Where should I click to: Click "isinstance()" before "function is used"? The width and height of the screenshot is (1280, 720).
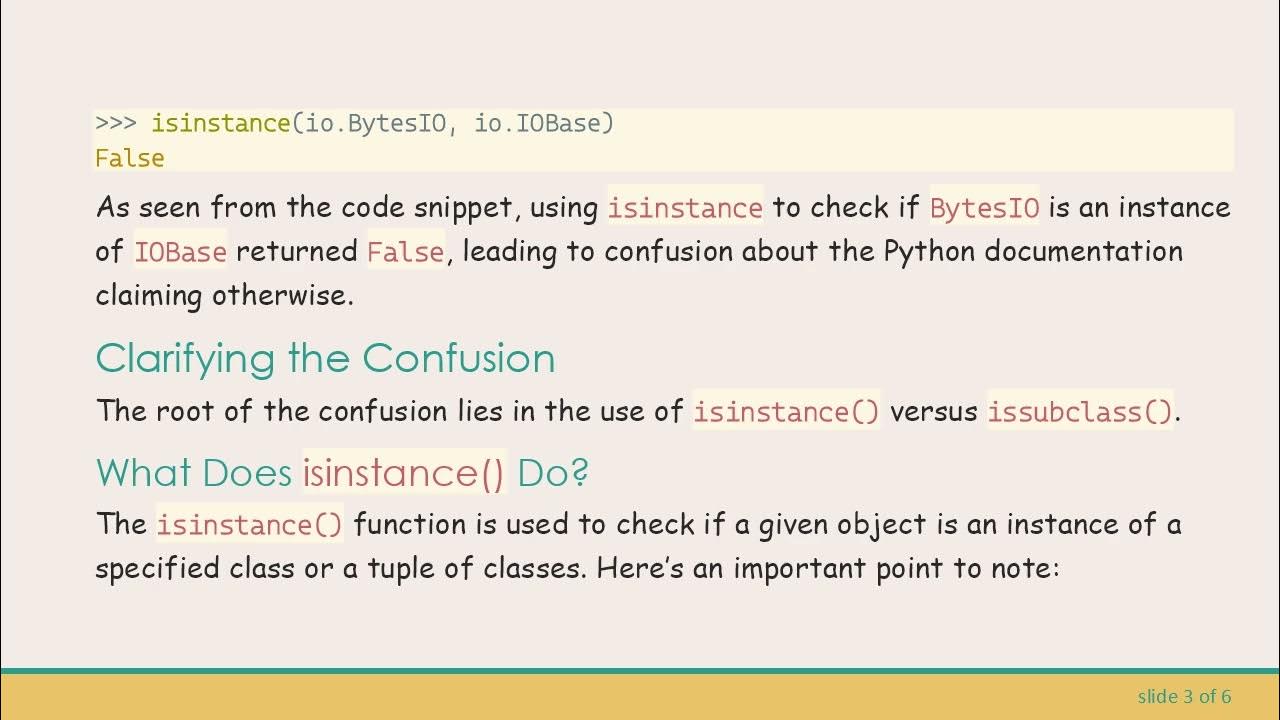point(249,524)
